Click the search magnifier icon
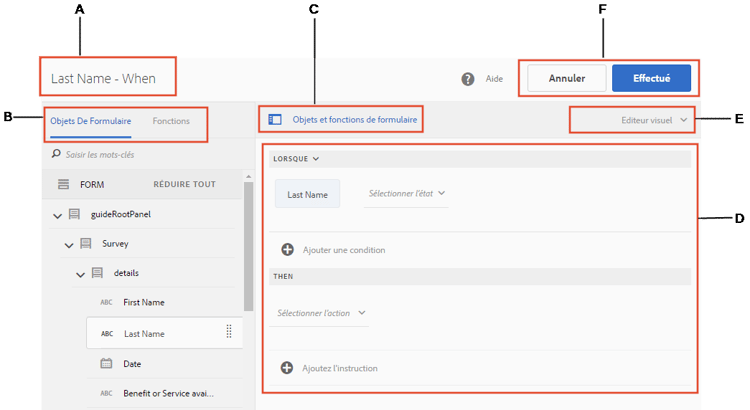Viewport: 750px width, 410px height. [56, 154]
